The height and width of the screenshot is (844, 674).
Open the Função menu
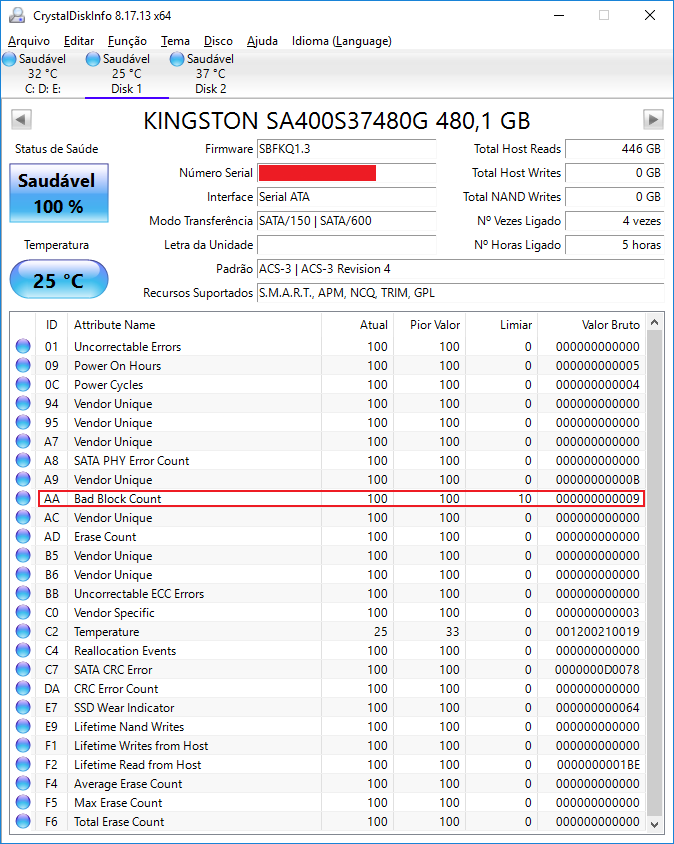tap(127, 41)
